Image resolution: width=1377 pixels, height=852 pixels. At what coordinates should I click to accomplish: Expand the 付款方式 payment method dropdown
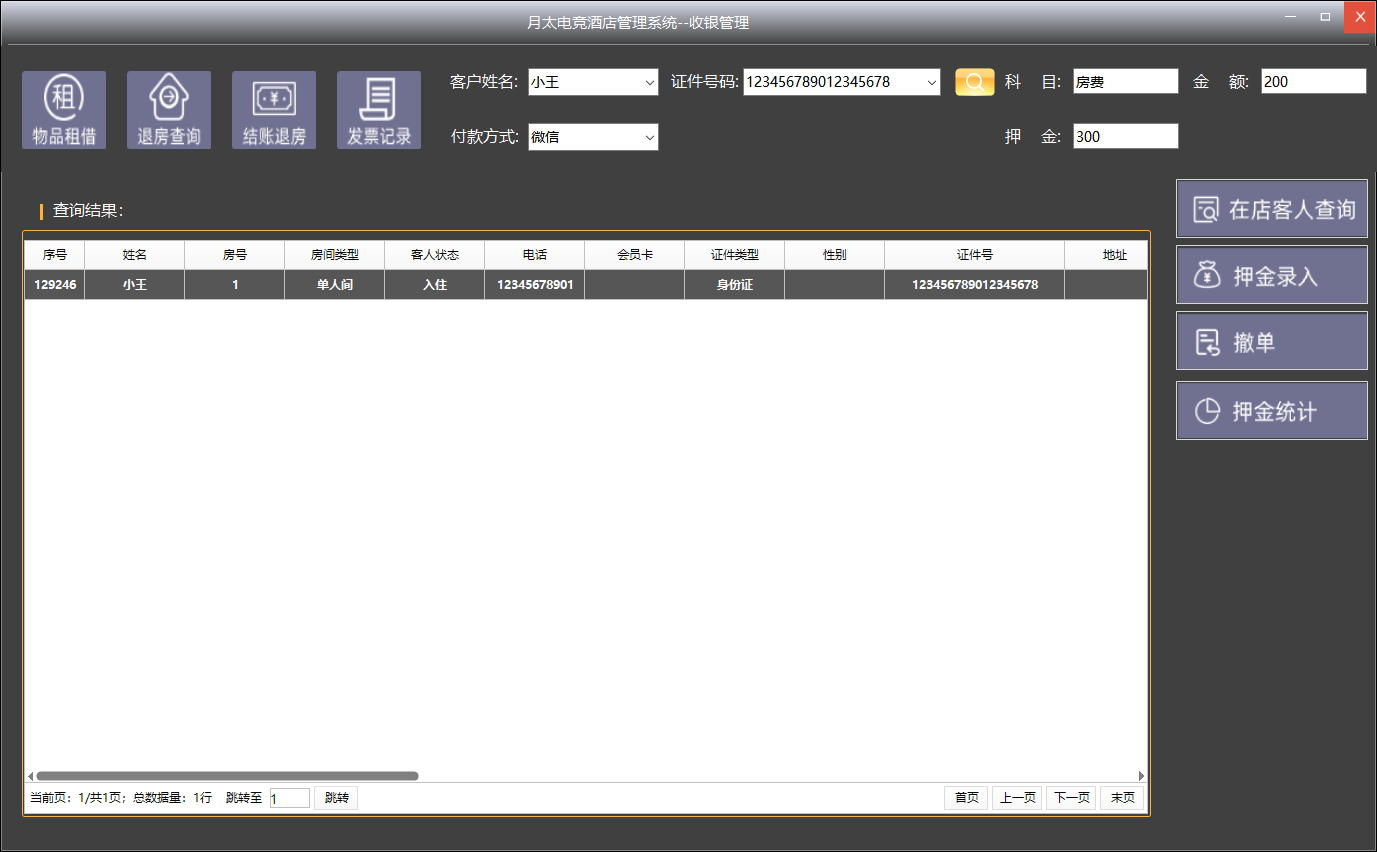649,137
